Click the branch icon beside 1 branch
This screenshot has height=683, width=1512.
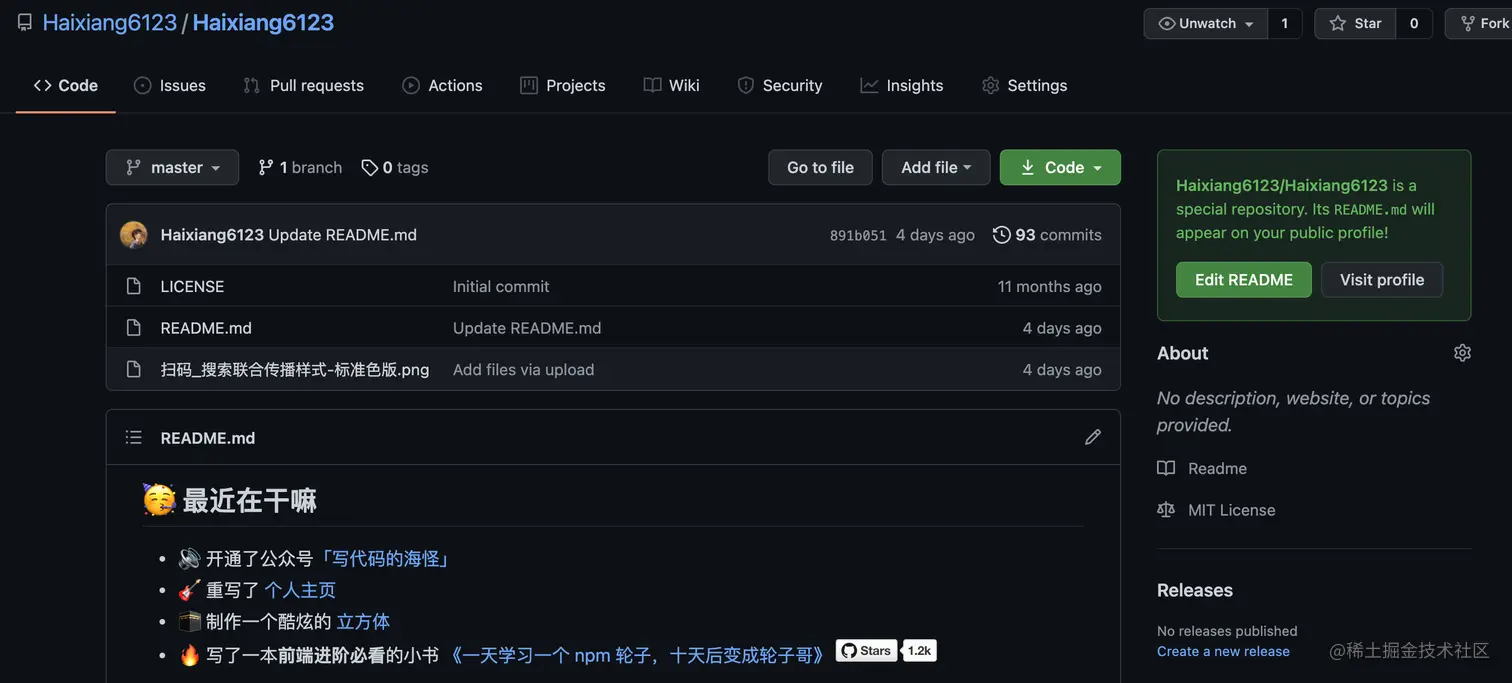pyautogui.click(x=266, y=167)
